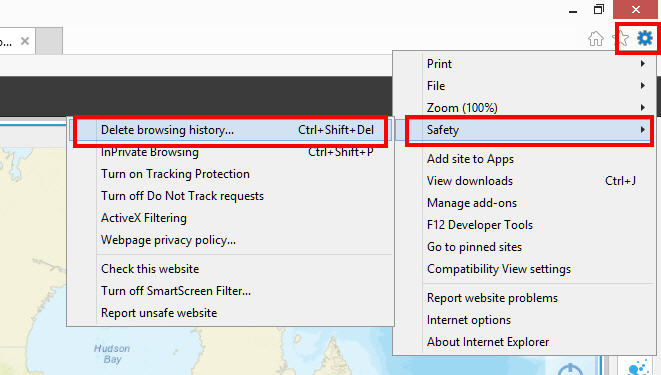Toggle ActiveX Filtering
661x375 pixels.
(x=230, y=217)
